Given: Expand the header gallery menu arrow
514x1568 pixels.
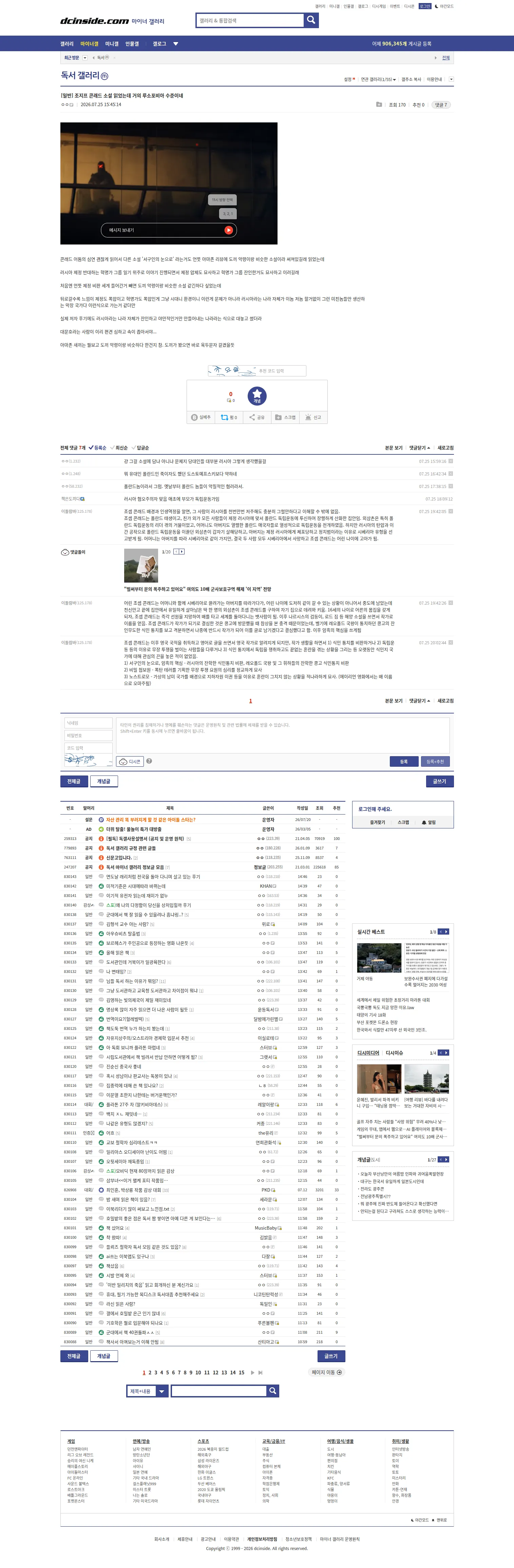Looking at the screenshot, I should (x=176, y=44).
